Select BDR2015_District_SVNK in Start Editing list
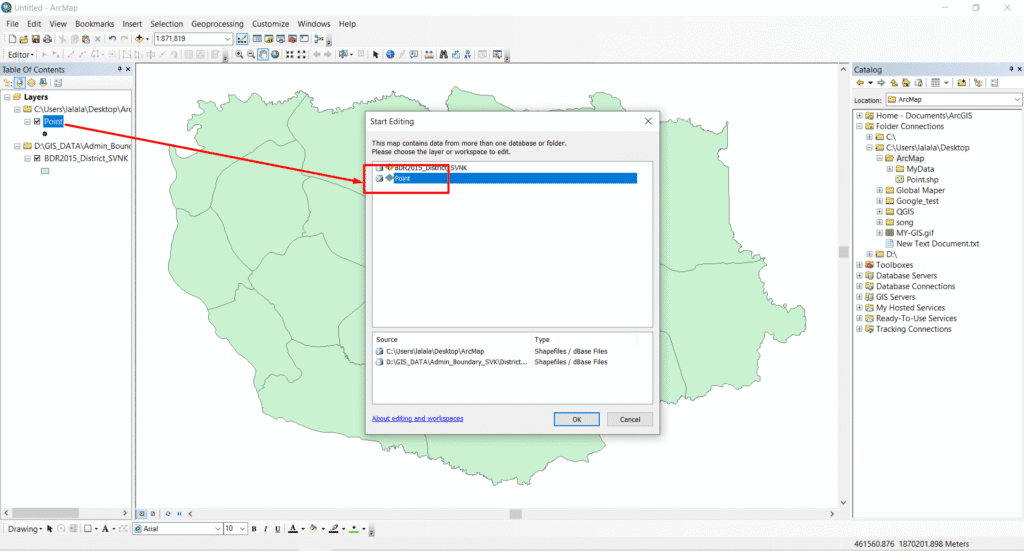The width and height of the screenshot is (1024, 551). 431,168
